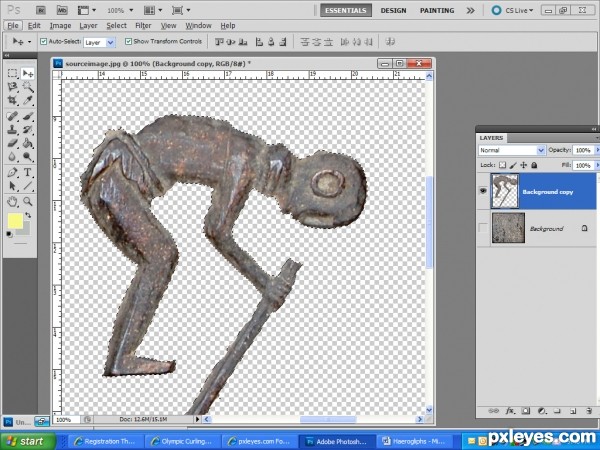Switch to the Essentials workspace
This screenshot has height=450, width=600.
tap(346, 10)
